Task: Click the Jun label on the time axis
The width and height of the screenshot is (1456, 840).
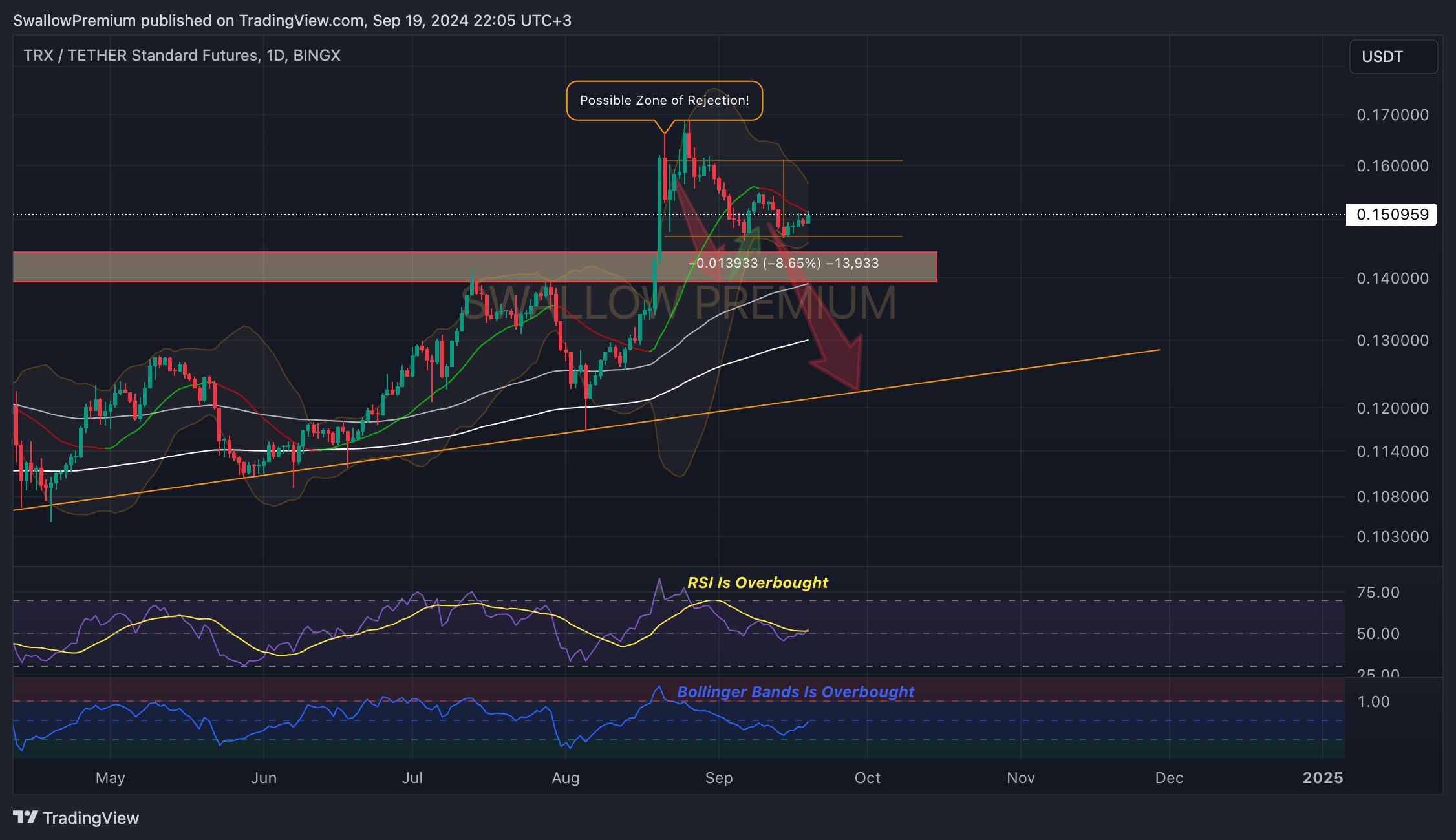Action: click(264, 778)
